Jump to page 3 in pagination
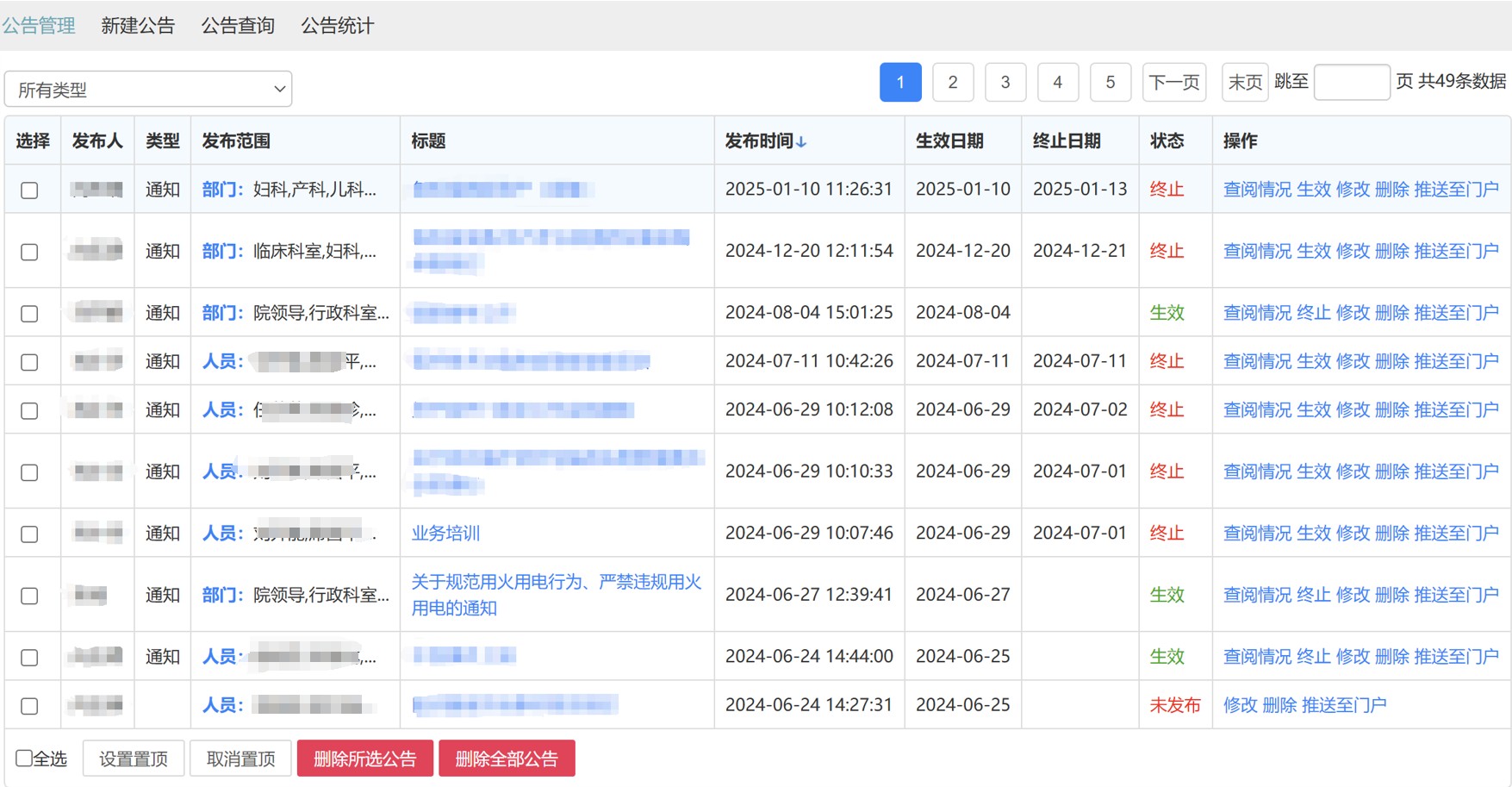This screenshot has height=787, width=1512. [1005, 82]
